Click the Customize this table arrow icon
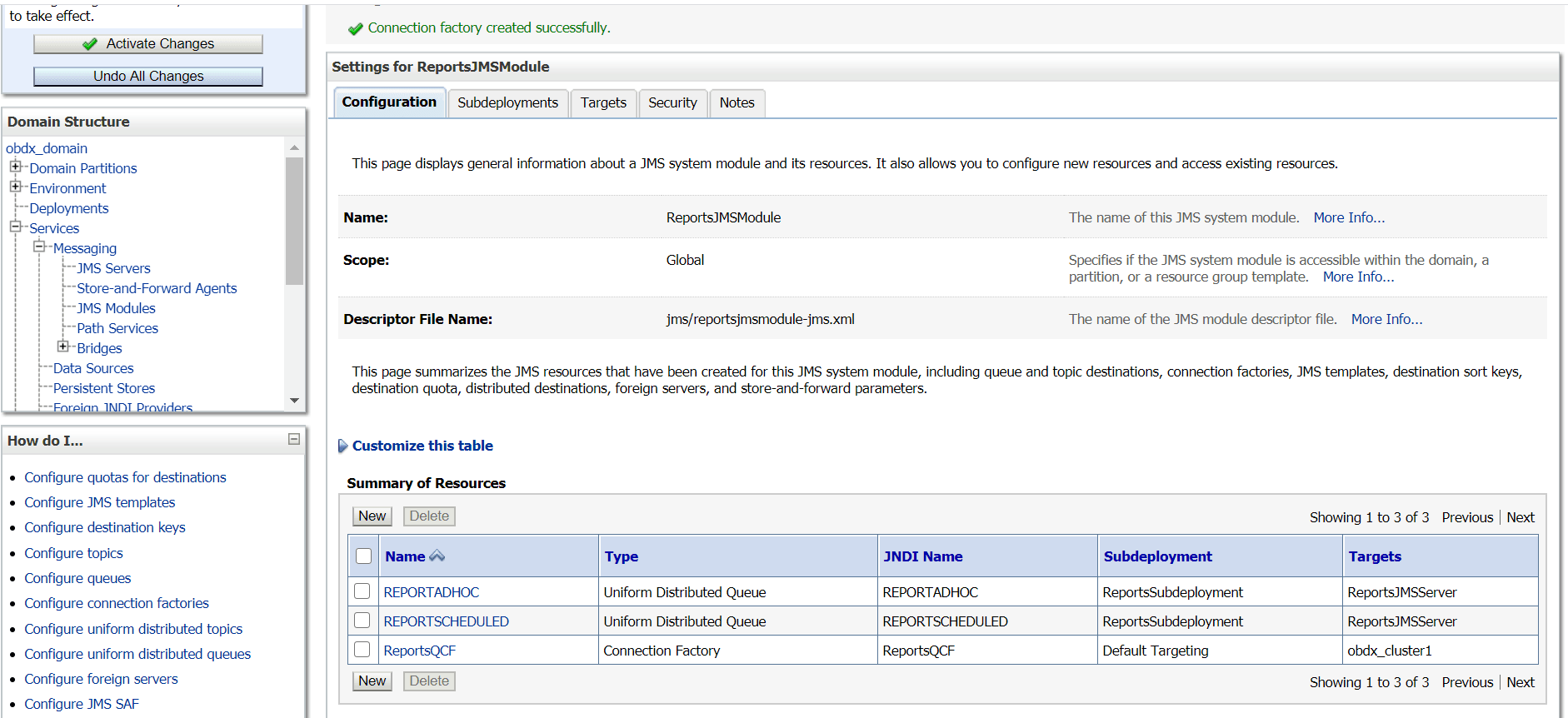 [x=342, y=446]
